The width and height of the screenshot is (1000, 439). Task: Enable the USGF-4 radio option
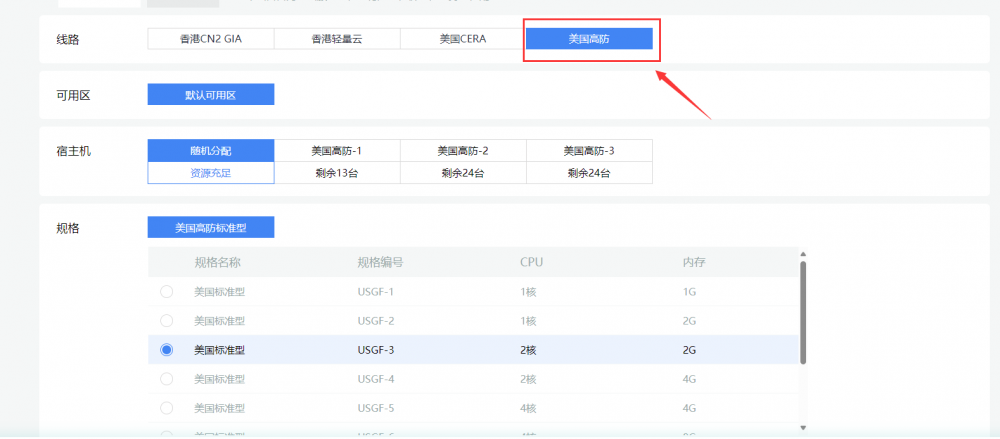click(166, 379)
